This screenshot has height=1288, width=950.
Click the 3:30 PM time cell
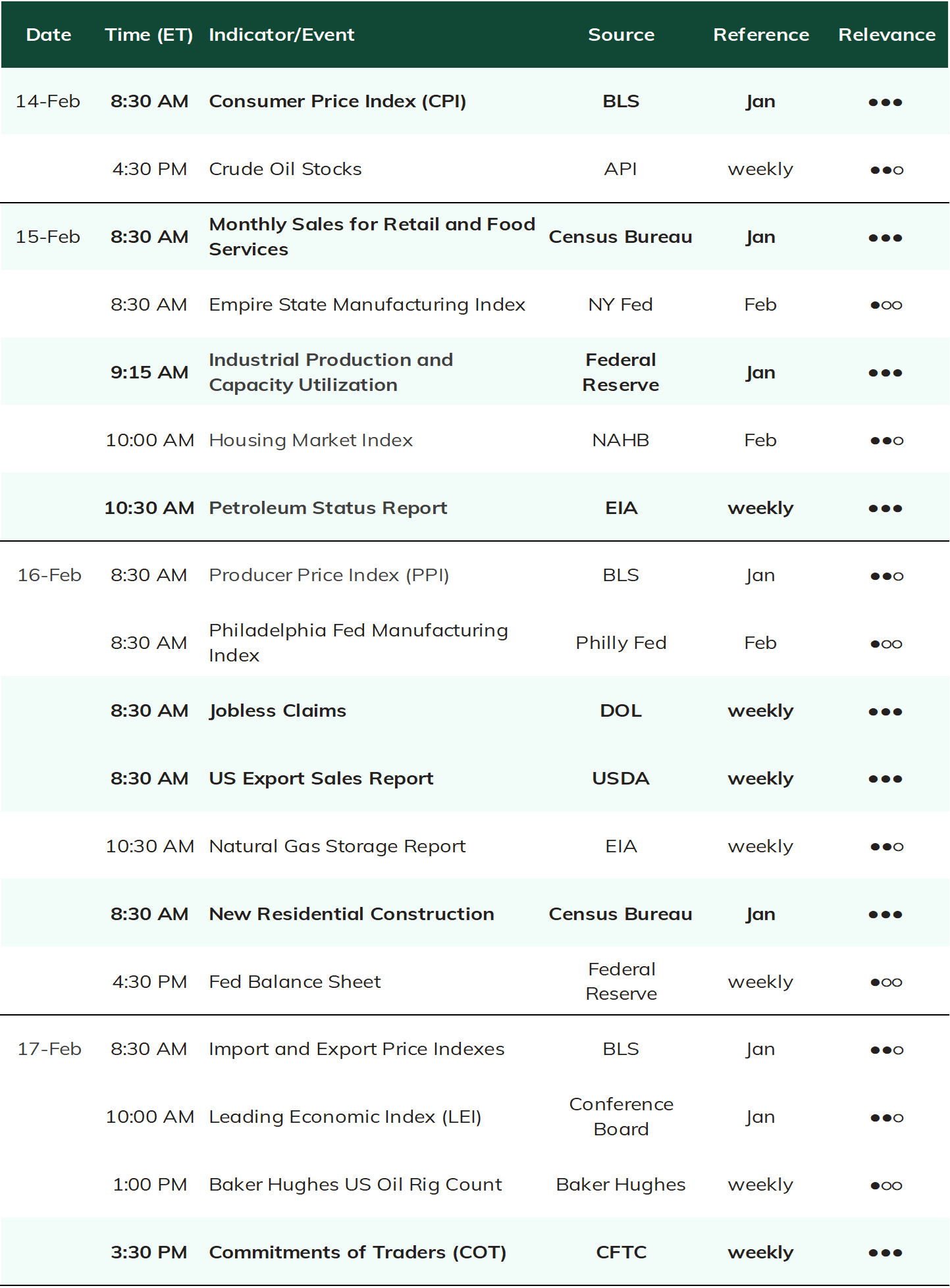149,1252
